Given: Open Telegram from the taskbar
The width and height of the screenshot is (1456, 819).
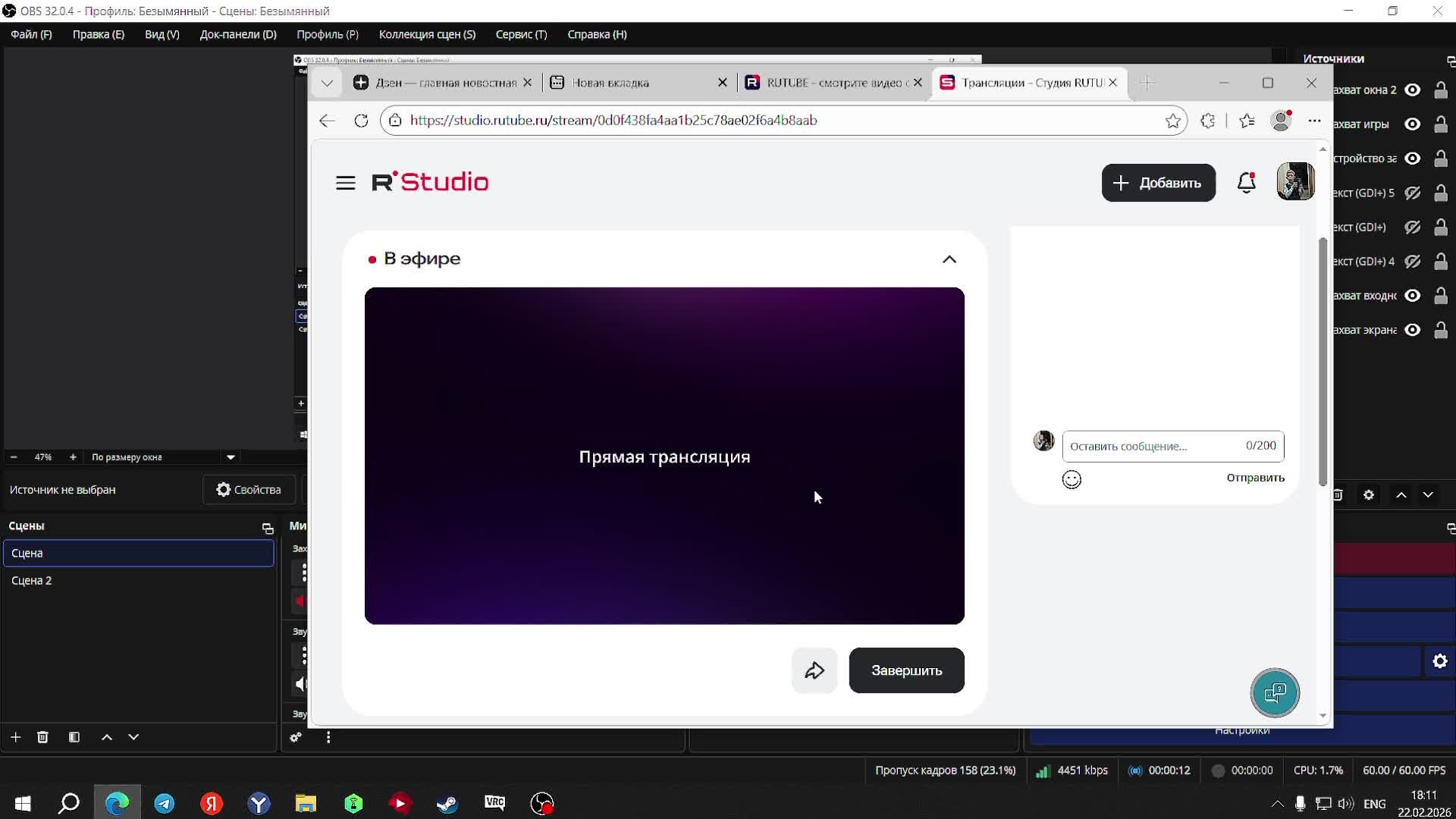Looking at the screenshot, I should tap(165, 803).
